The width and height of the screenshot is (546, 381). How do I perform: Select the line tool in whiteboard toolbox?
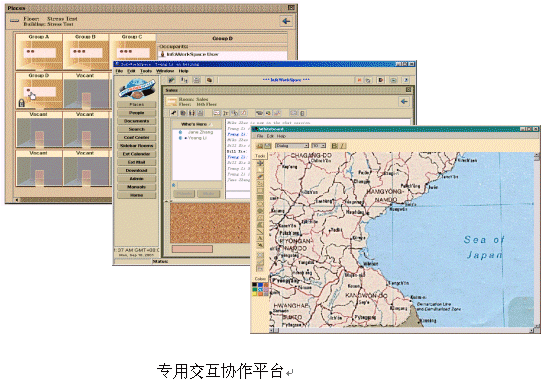(x=260, y=232)
